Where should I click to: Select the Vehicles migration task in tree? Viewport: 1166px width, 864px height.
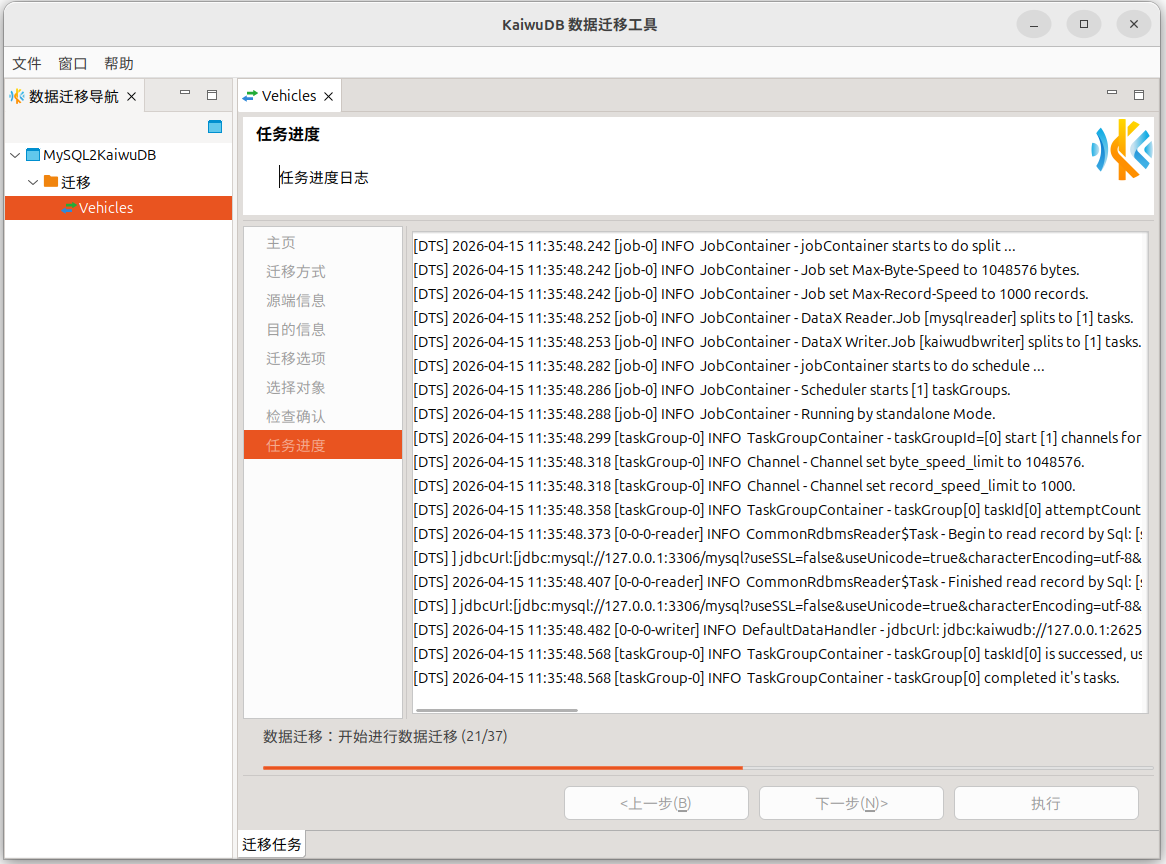[x=105, y=208]
